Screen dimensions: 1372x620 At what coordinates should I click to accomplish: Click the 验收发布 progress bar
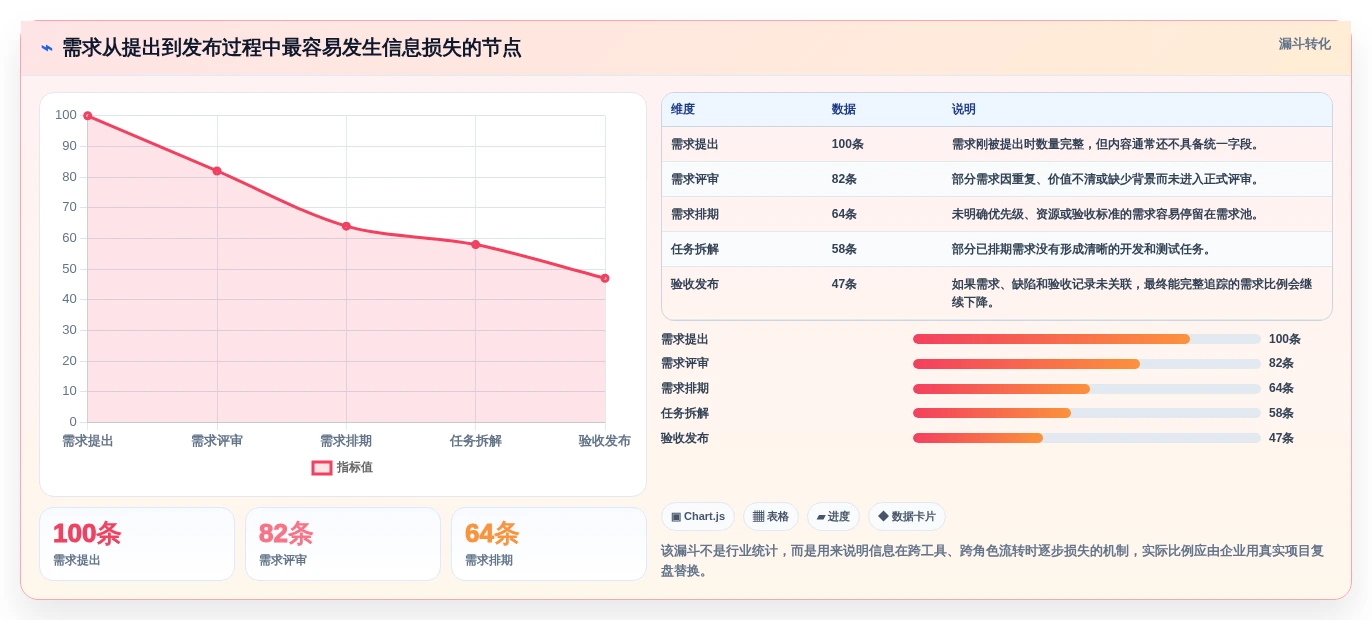click(1087, 438)
